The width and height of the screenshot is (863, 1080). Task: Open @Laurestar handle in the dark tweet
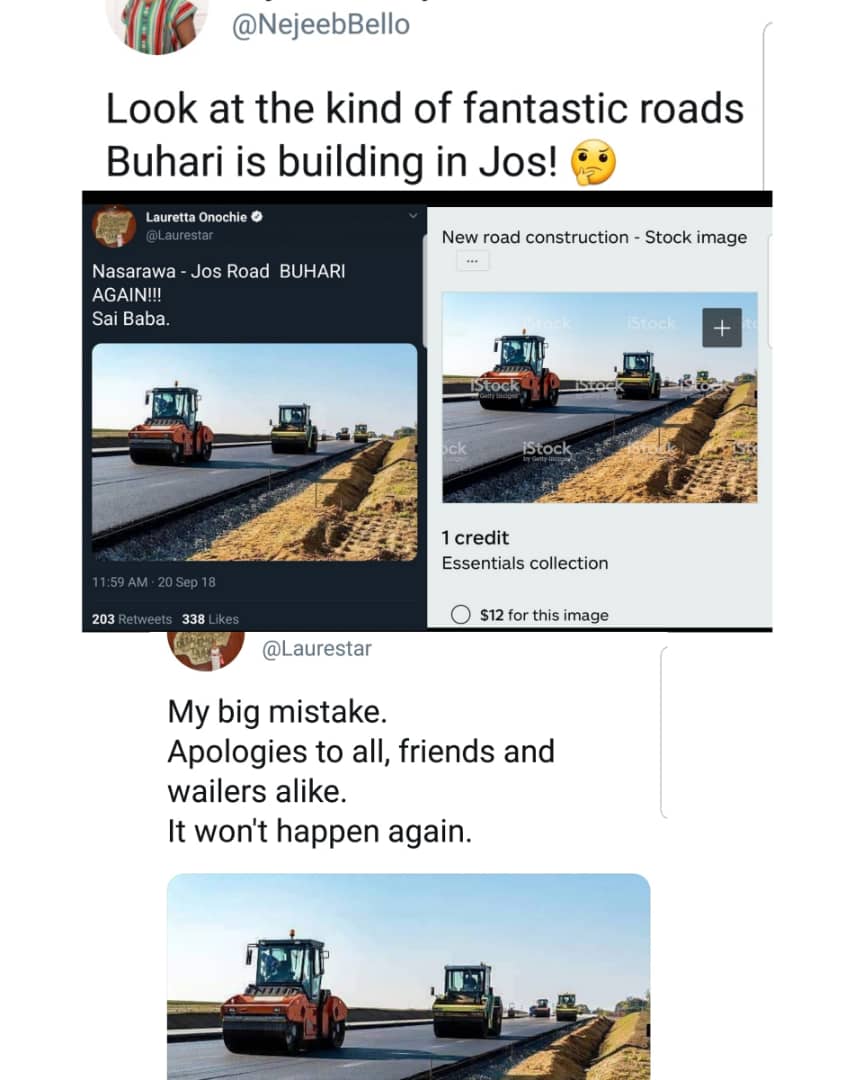coord(179,236)
